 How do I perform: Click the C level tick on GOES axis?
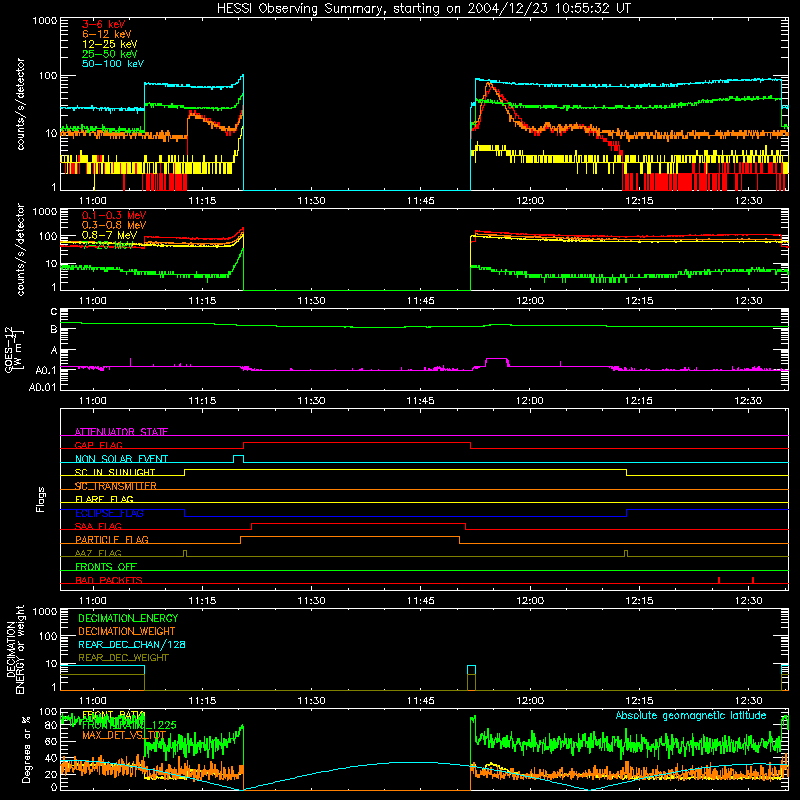pos(54,312)
